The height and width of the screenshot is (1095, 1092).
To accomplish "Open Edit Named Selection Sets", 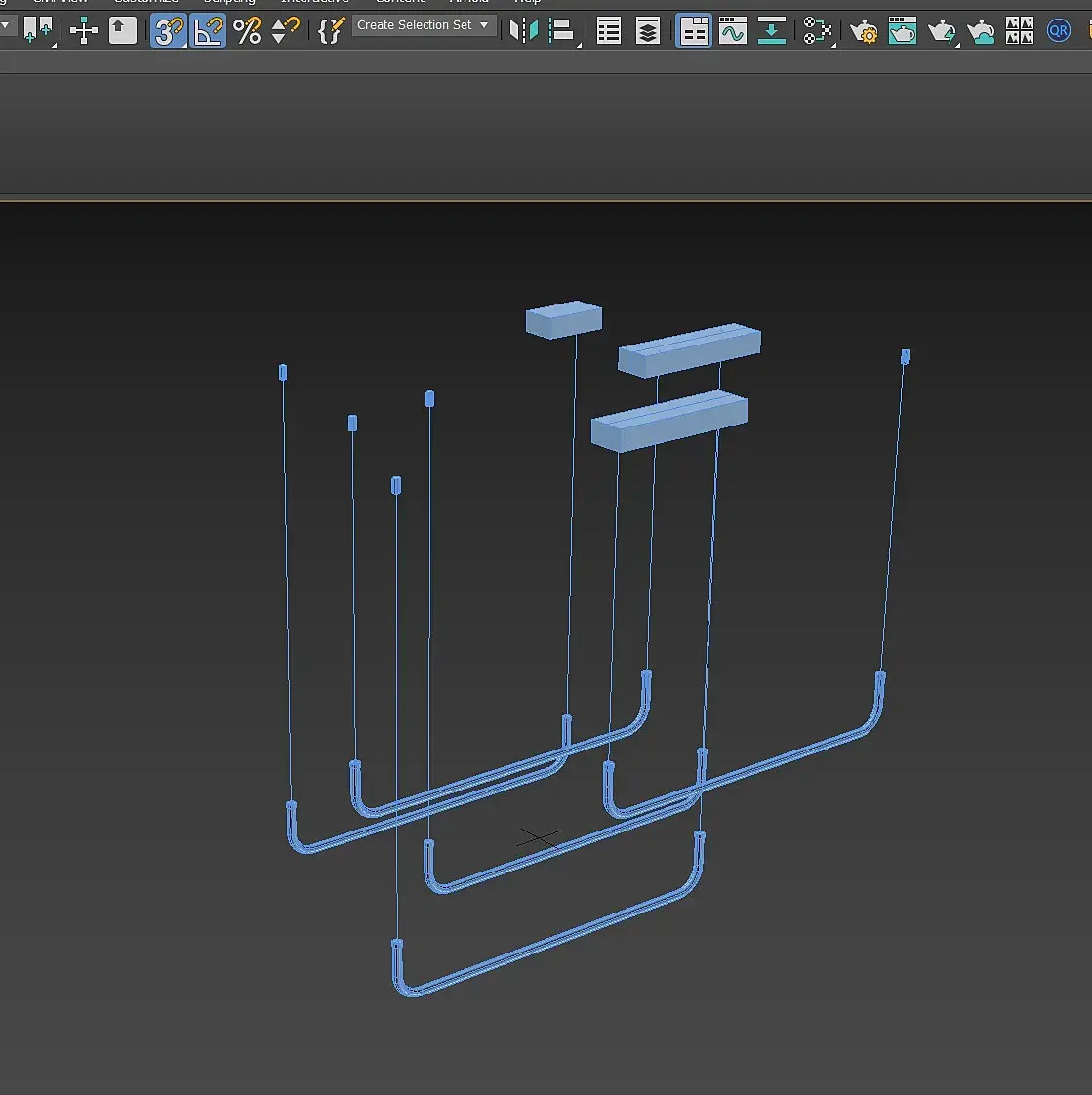I will (x=332, y=31).
